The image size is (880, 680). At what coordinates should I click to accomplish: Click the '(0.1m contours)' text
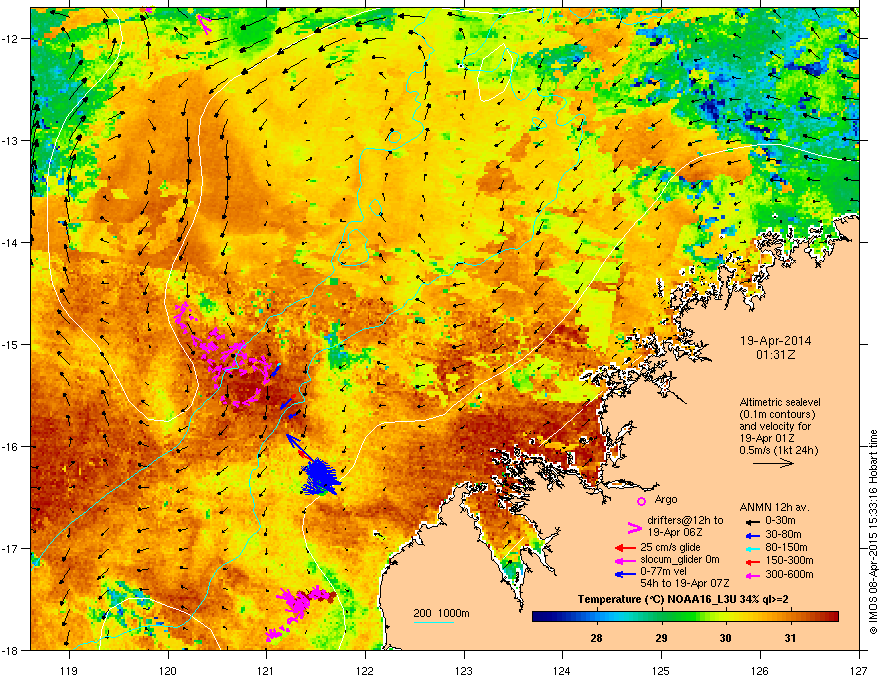(777, 415)
